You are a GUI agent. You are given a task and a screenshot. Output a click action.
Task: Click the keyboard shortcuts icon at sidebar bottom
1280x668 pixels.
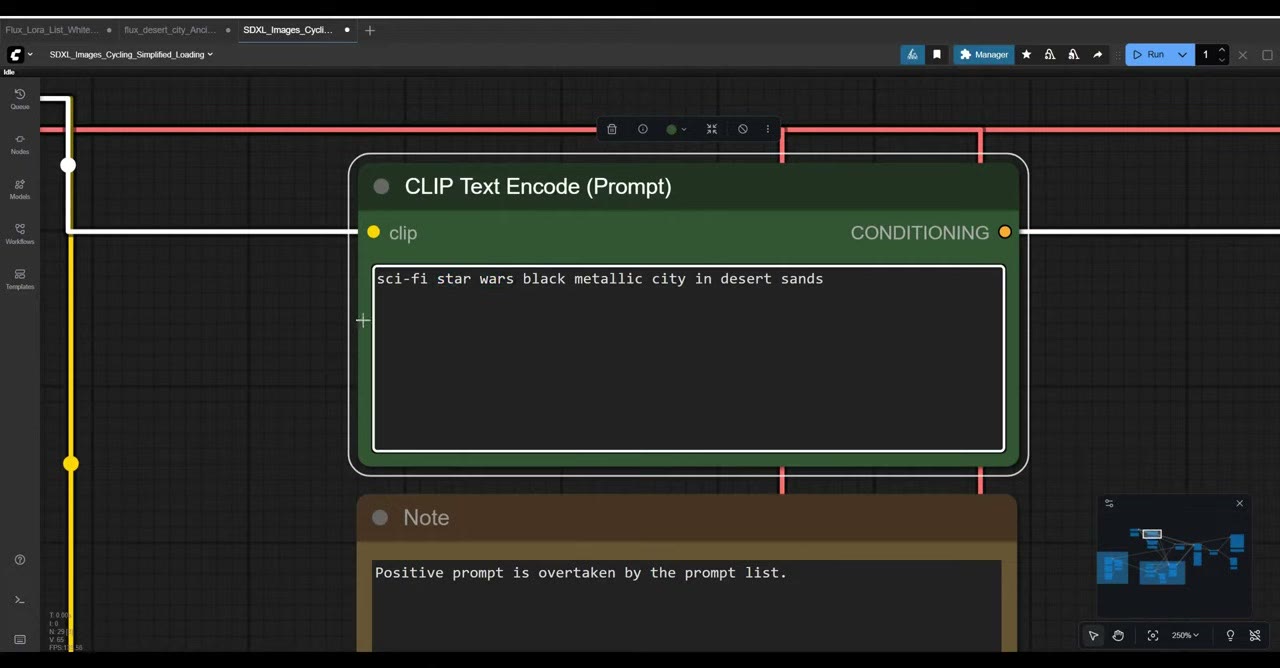coord(20,640)
